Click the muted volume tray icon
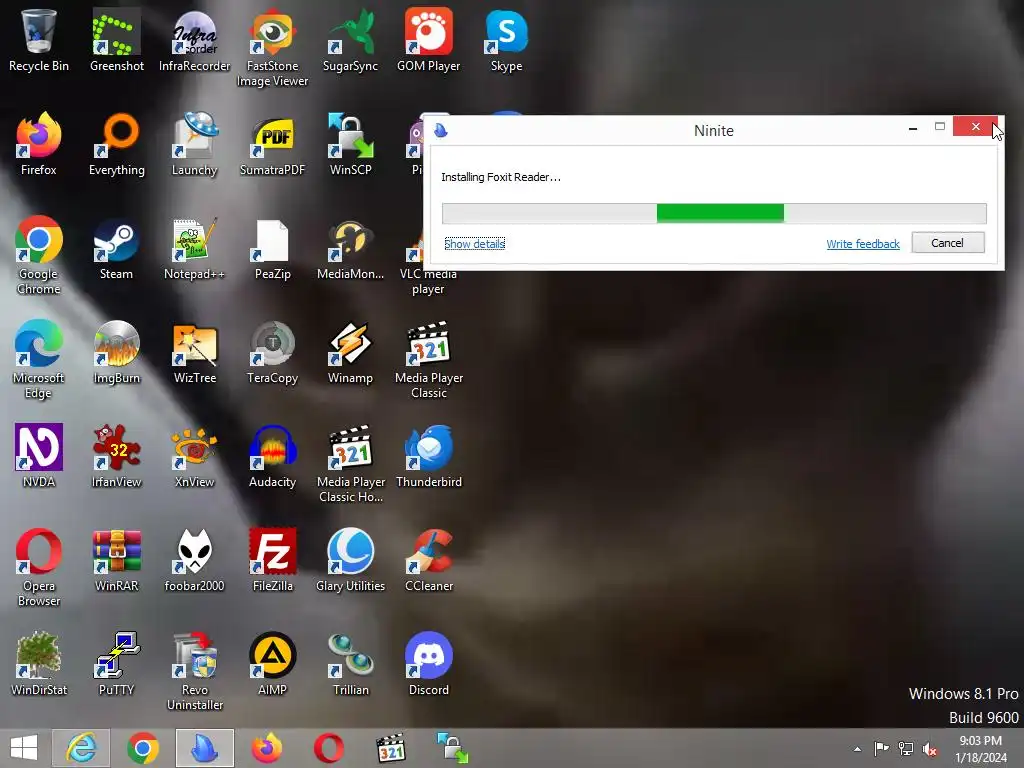The height and width of the screenshot is (768, 1024). pyautogui.click(x=930, y=749)
